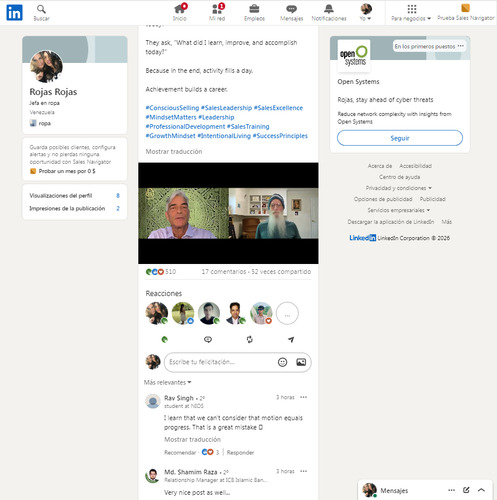
Task: Open the left sidebar profile photo
Action: (46, 66)
